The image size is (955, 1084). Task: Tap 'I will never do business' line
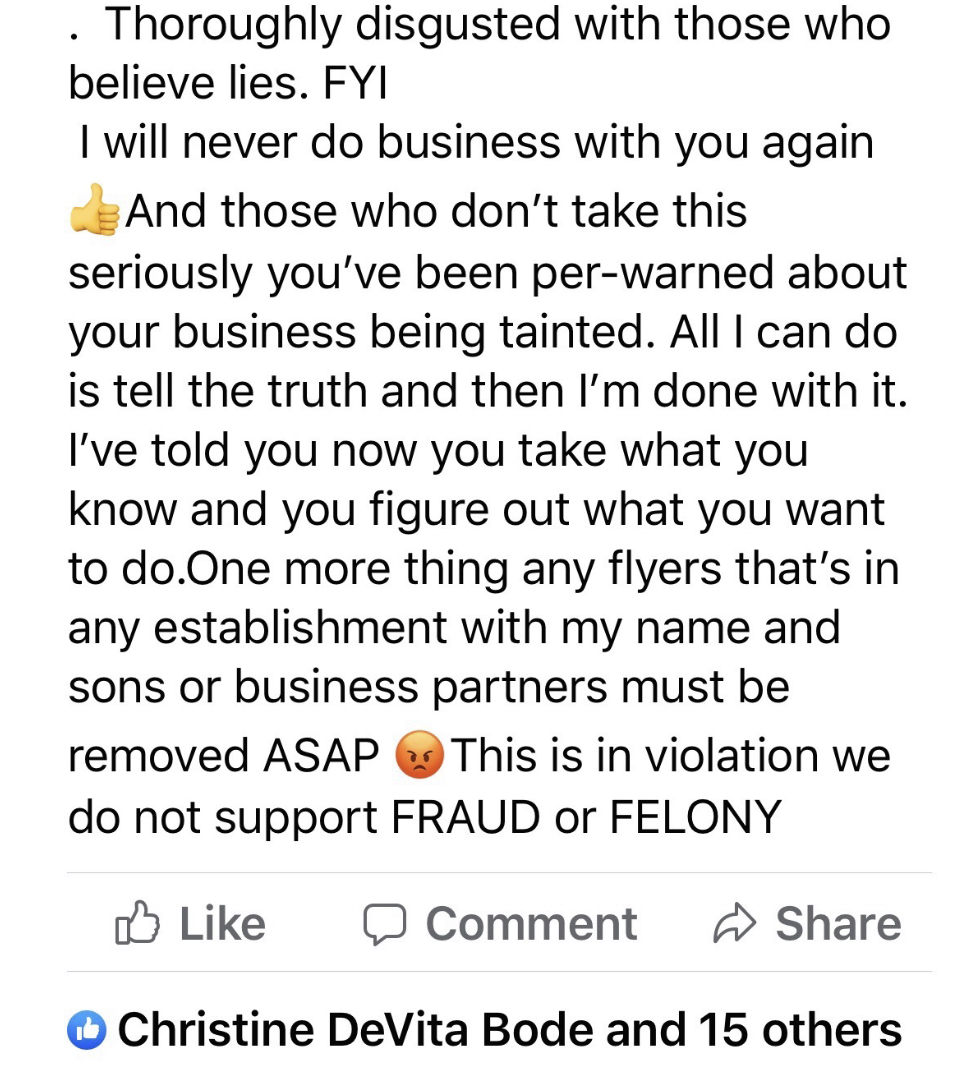(476, 143)
